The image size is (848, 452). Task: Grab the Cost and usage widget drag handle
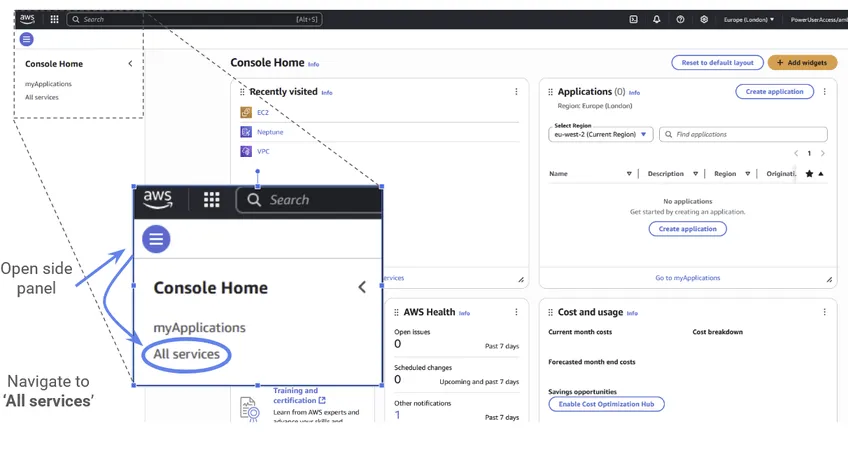(551, 313)
